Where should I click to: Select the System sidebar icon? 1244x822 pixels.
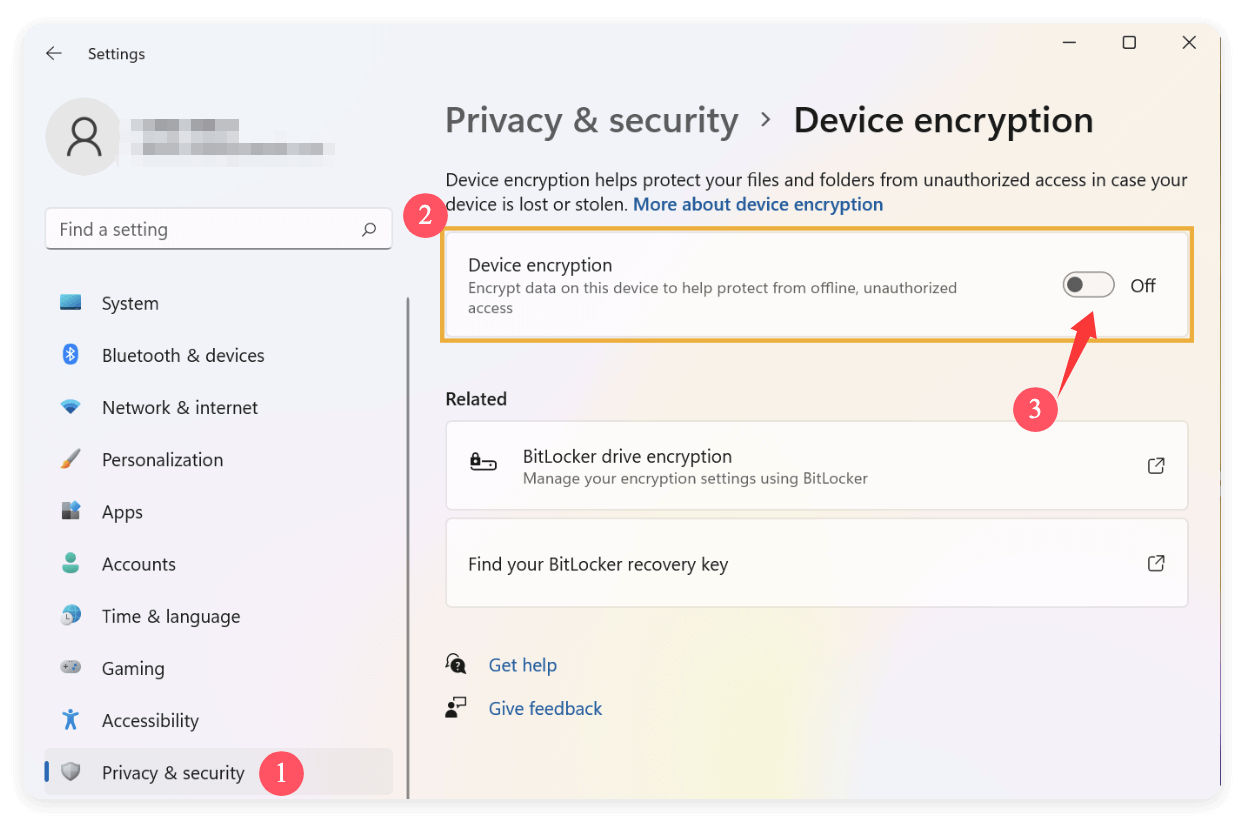click(71, 303)
